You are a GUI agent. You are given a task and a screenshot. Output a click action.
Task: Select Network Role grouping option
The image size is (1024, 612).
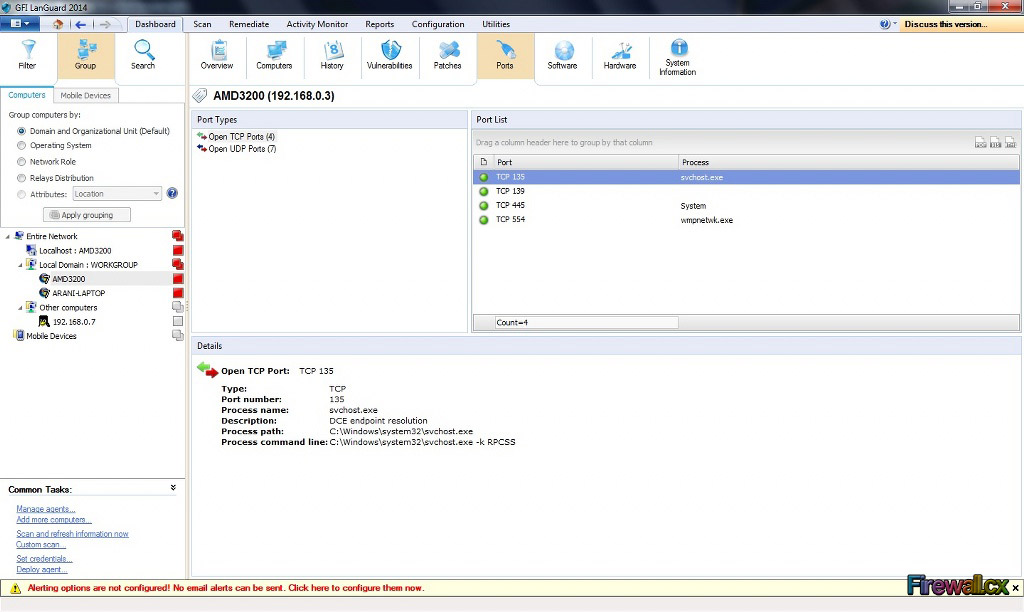click(22, 161)
